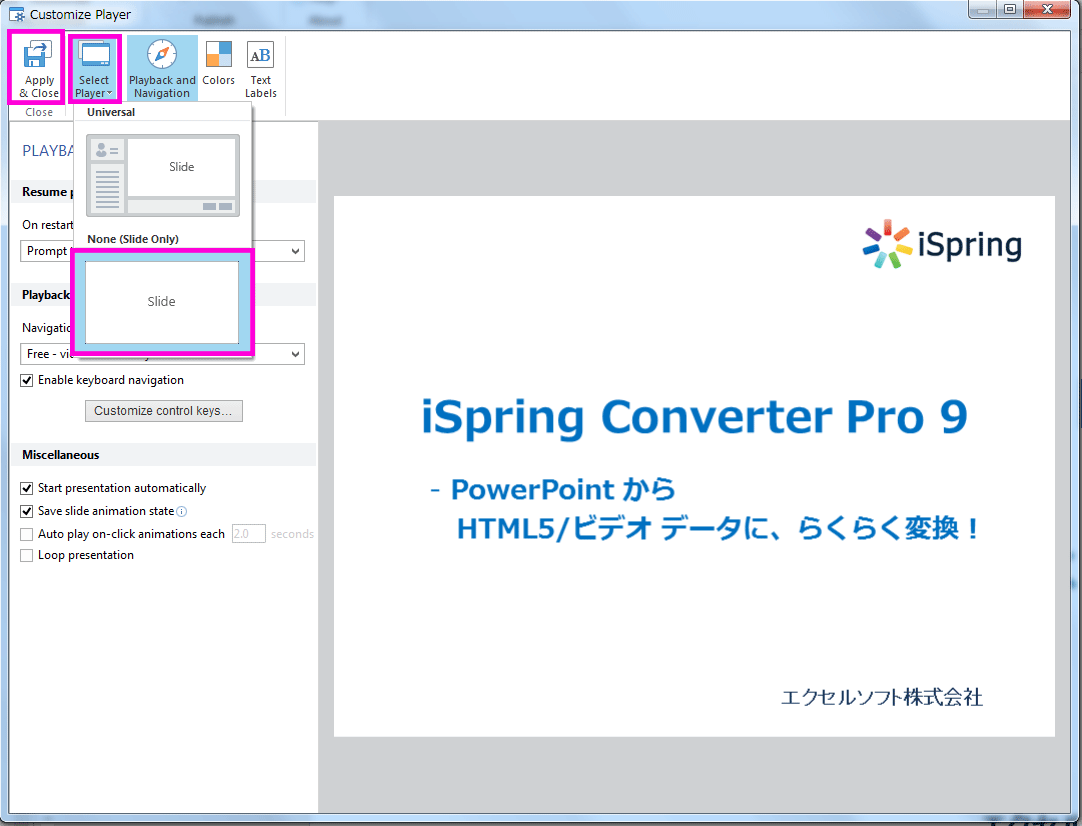
Task: Click the Miscellaneous section header
Action: tap(164, 455)
